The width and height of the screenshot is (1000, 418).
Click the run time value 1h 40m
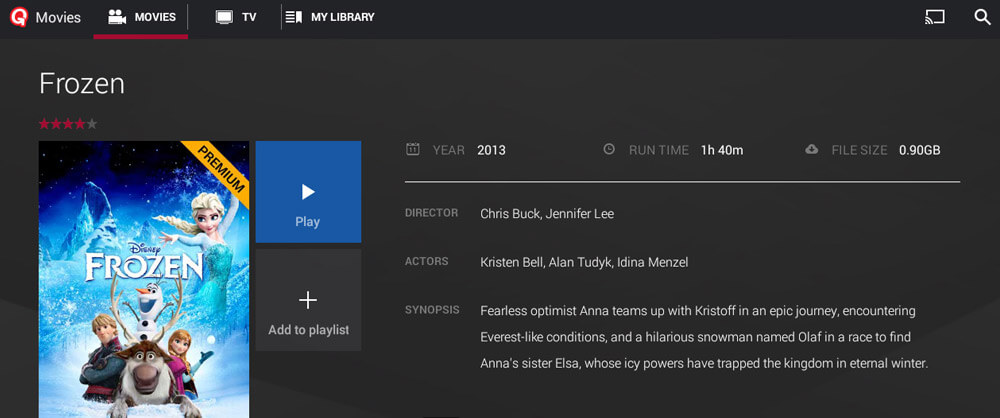click(722, 151)
